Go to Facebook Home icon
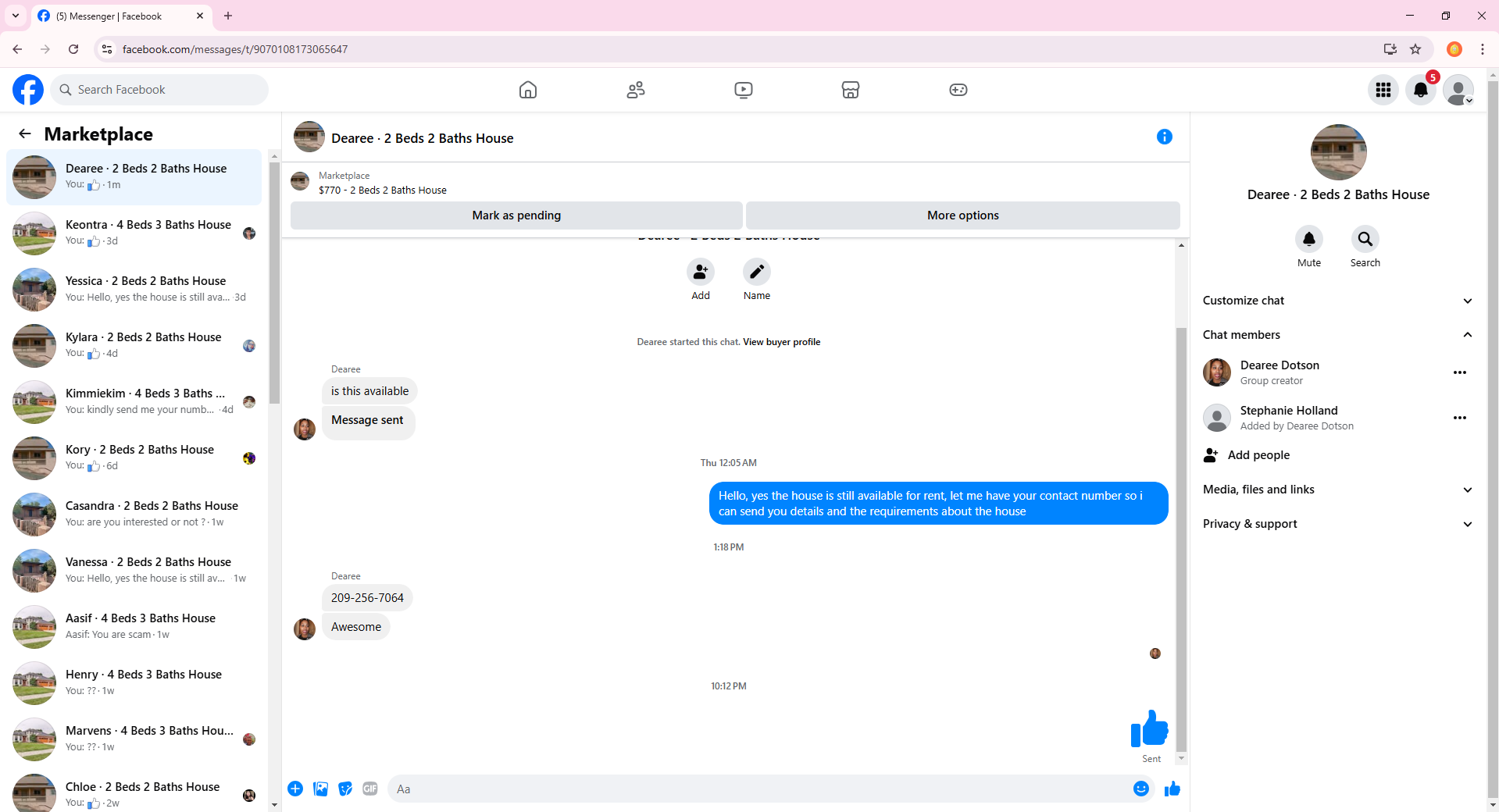1499x812 pixels. tap(528, 90)
